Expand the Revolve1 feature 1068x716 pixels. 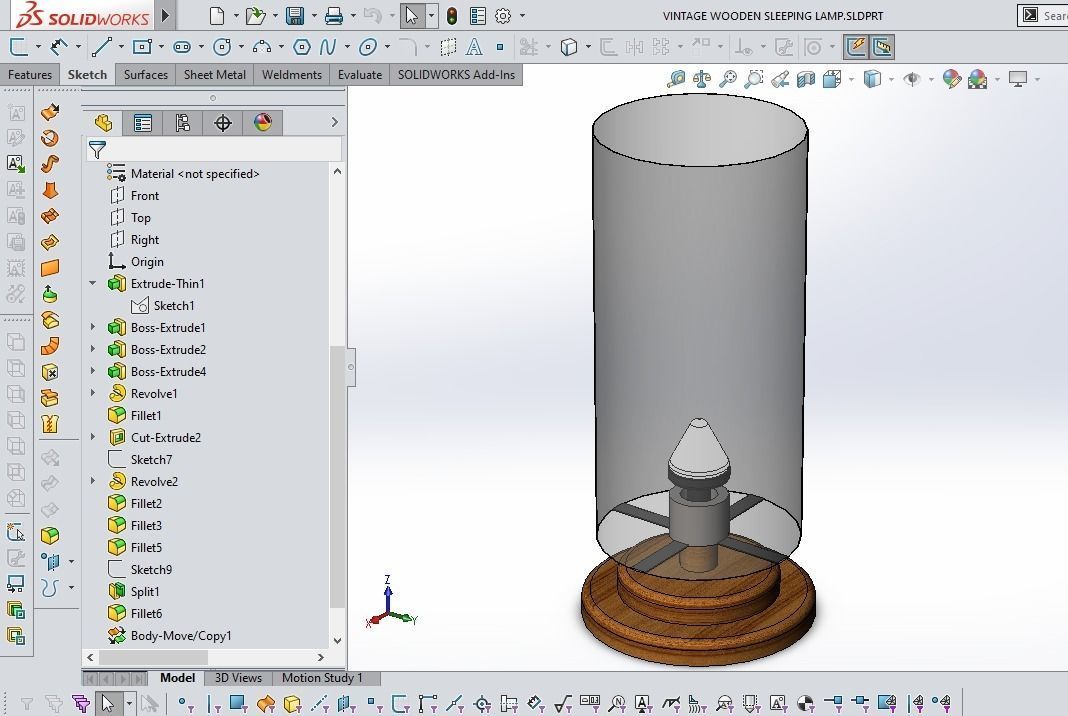[x=93, y=393]
